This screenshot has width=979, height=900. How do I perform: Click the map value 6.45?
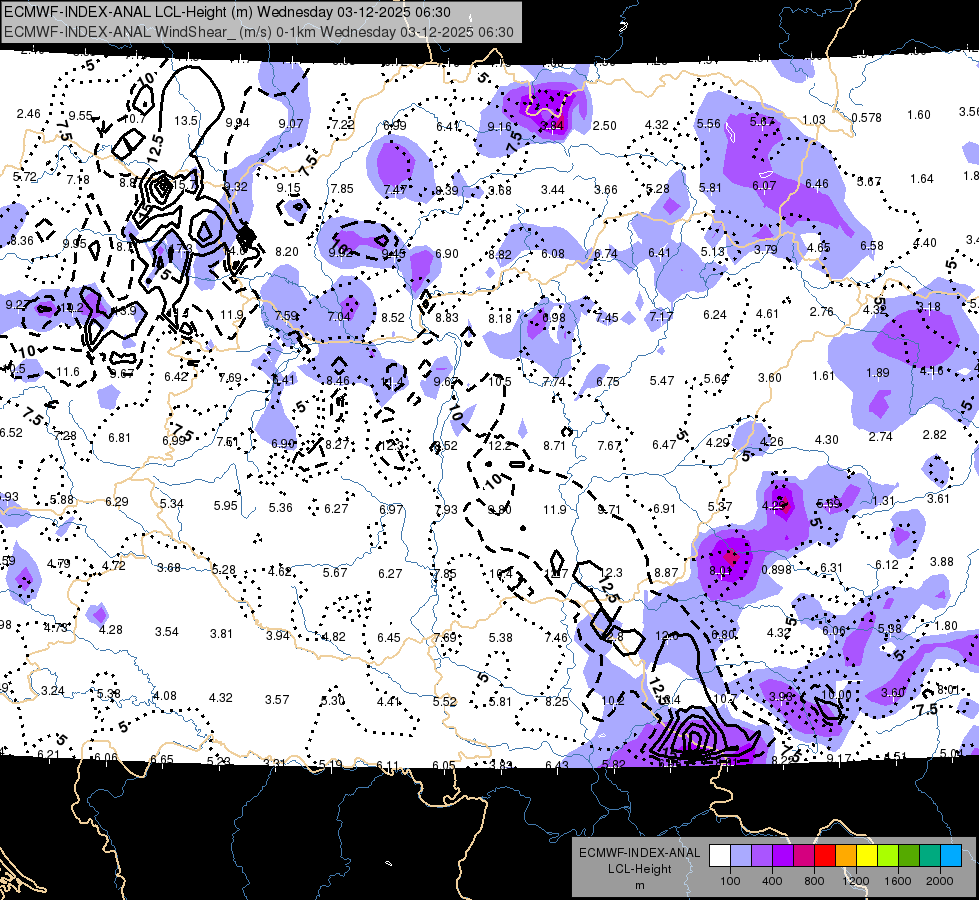388,638
